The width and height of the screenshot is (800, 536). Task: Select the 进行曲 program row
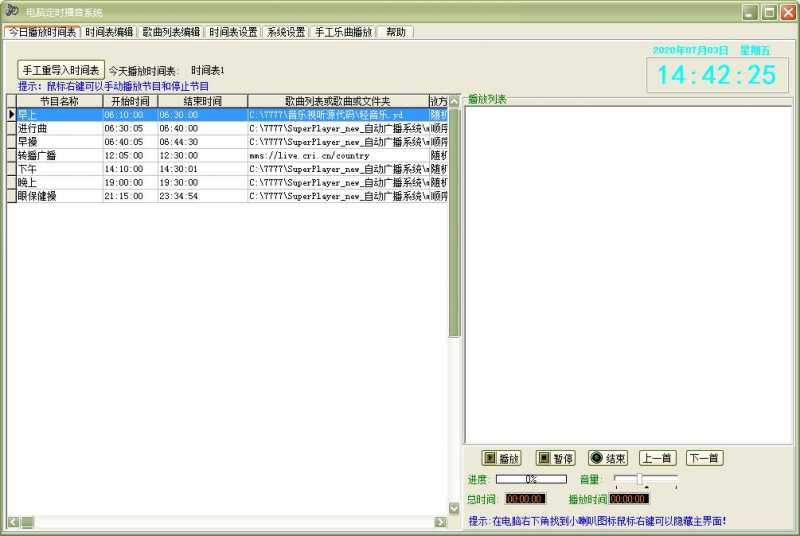click(227, 128)
